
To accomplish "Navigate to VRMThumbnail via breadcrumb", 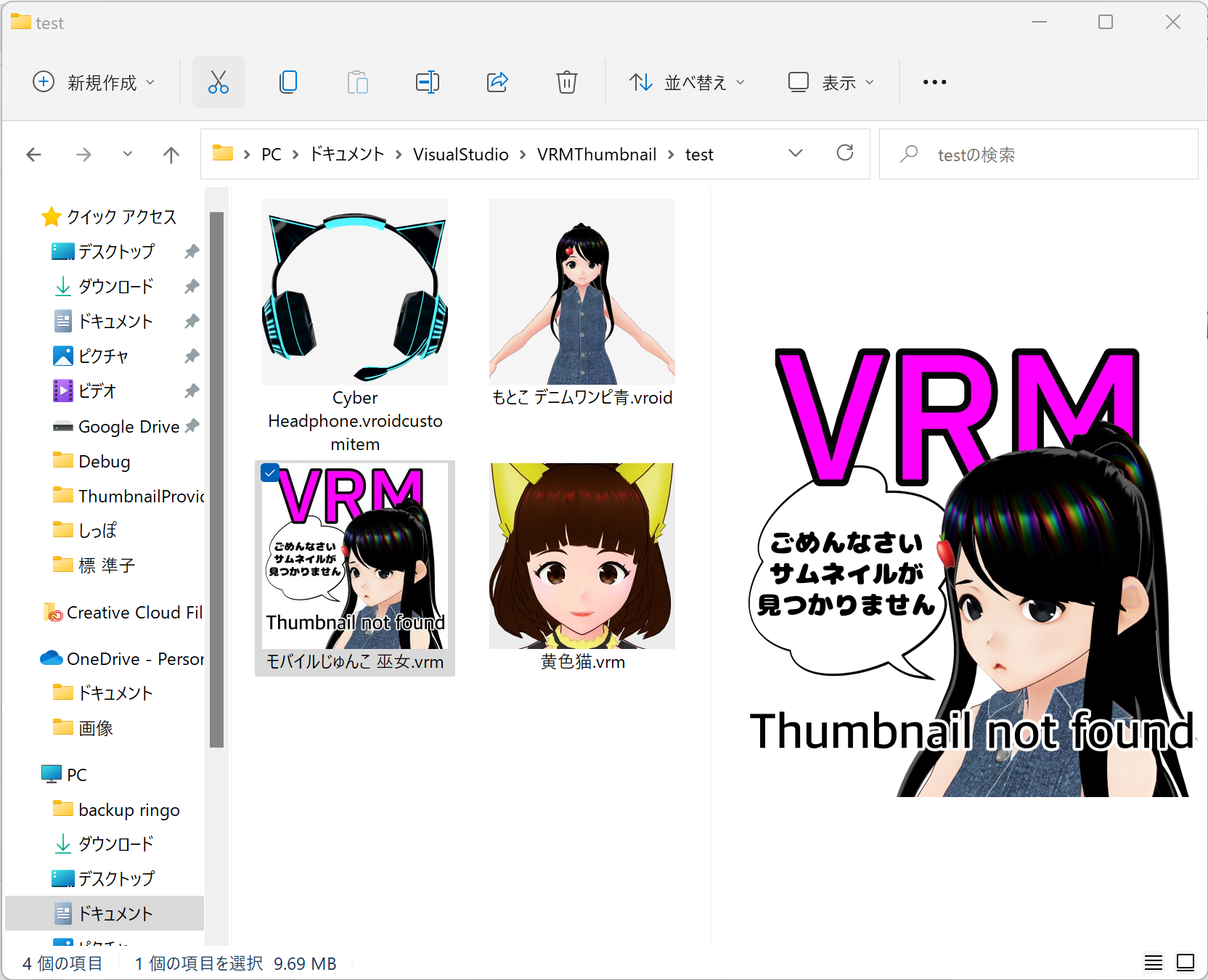I will click(x=597, y=154).
